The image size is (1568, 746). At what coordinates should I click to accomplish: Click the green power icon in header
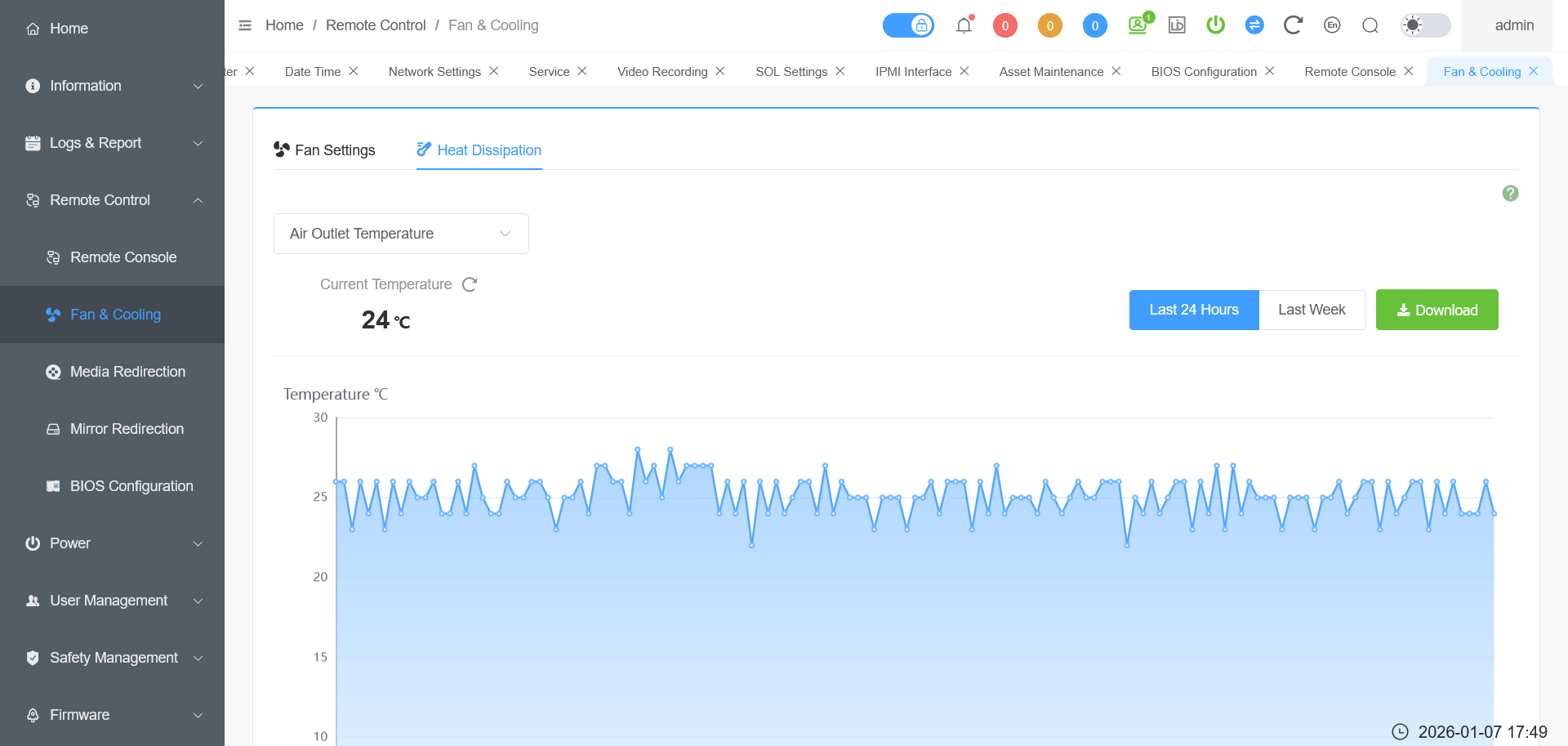pyautogui.click(x=1215, y=25)
